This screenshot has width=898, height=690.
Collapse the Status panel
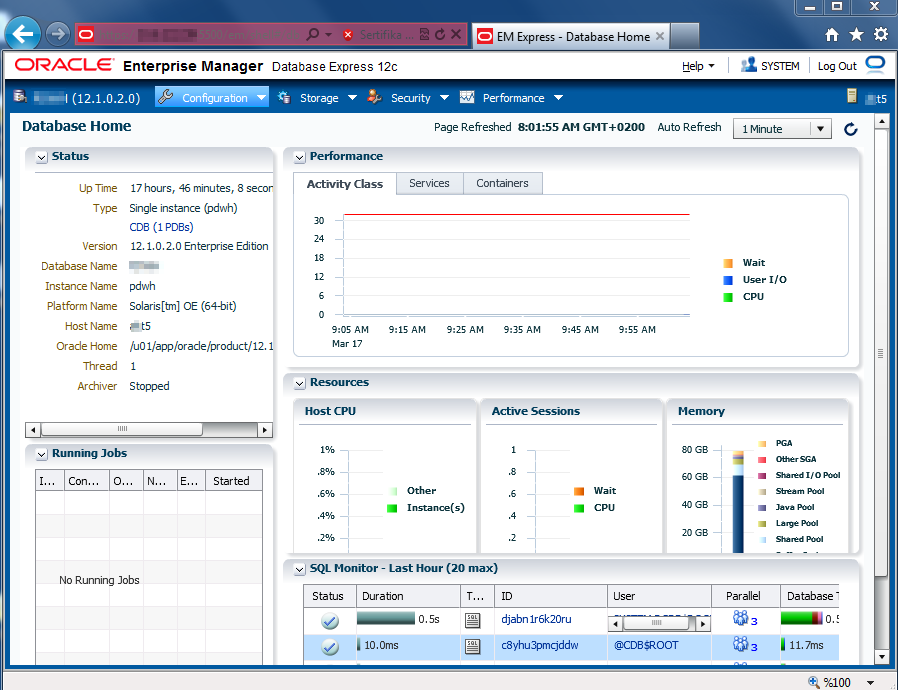(x=41, y=157)
